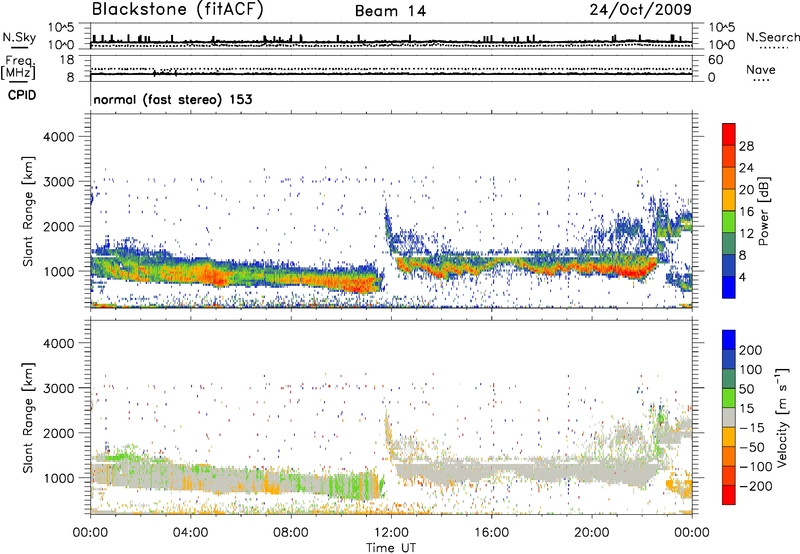The width and height of the screenshot is (800, 554).
Task: Click 'Slant Range [km]' label of power plot
Action: (28, 211)
